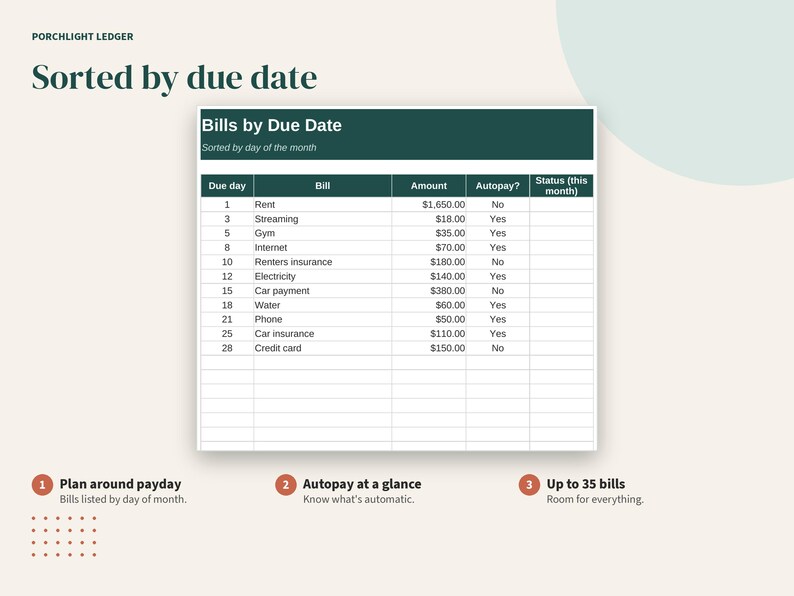Select the 'Car payment' cell
This screenshot has width=794, height=596.
coord(323,291)
